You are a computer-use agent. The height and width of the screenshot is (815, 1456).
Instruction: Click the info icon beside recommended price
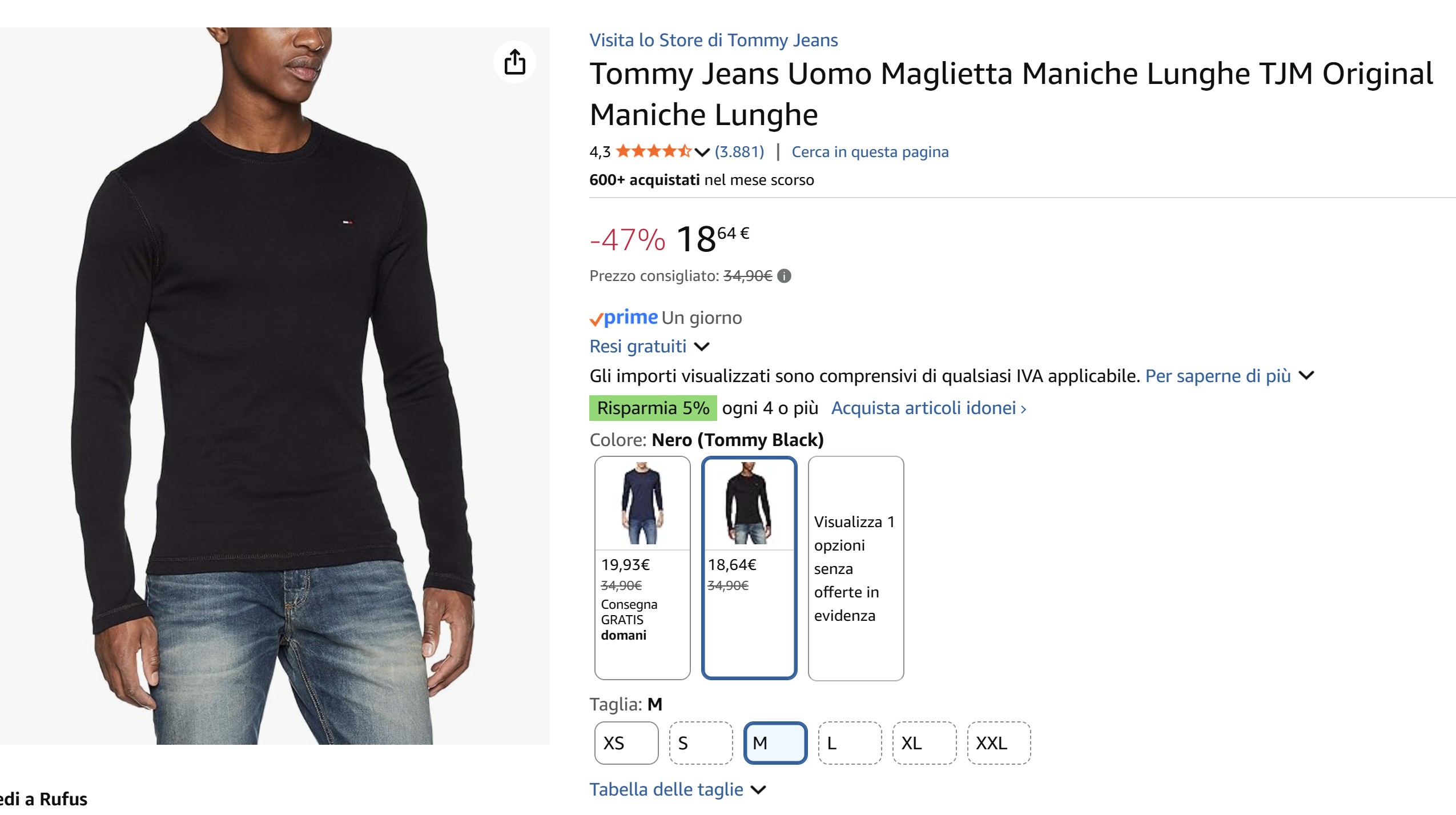tap(785, 276)
